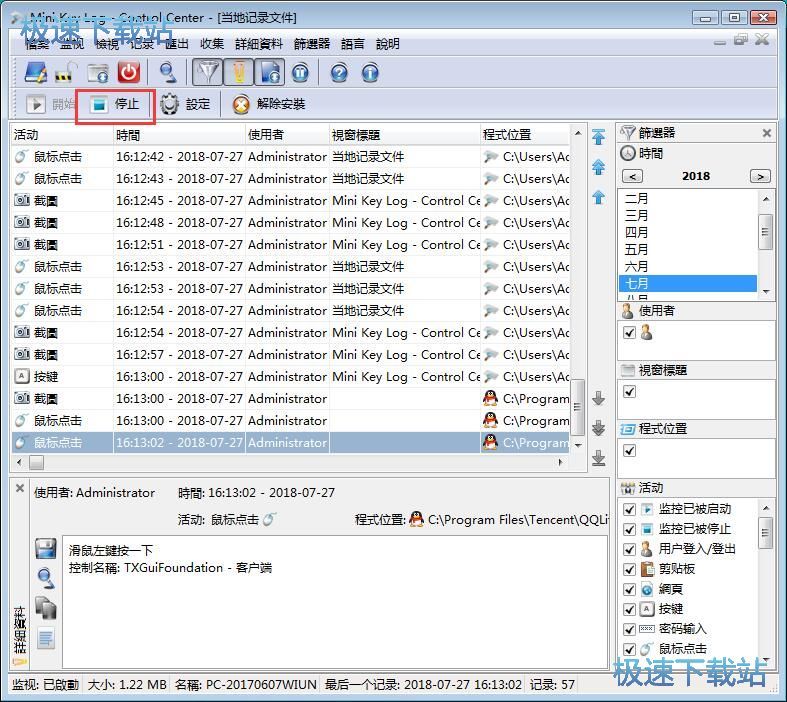This screenshot has height=702, width=787.
Task: Click the copy pages icon in details pane
Action: [x=46, y=608]
